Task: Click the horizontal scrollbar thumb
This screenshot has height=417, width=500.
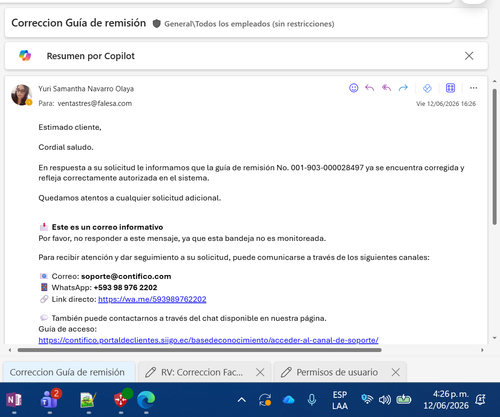Action: pyautogui.click(x=199, y=350)
